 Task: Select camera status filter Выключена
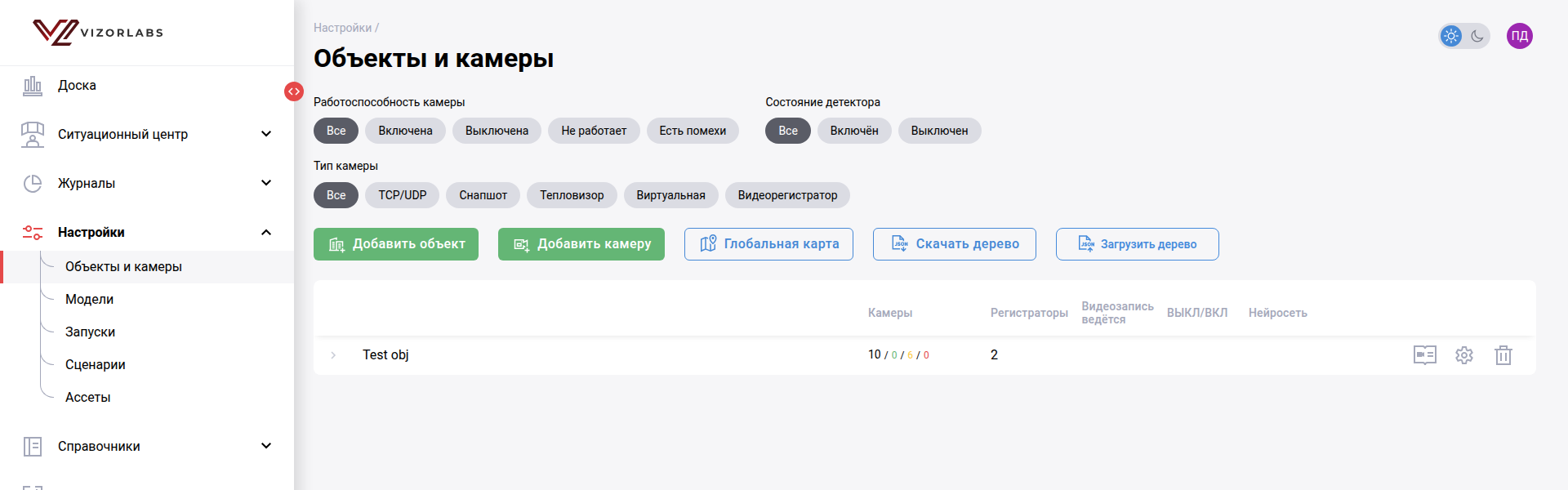(497, 131)
